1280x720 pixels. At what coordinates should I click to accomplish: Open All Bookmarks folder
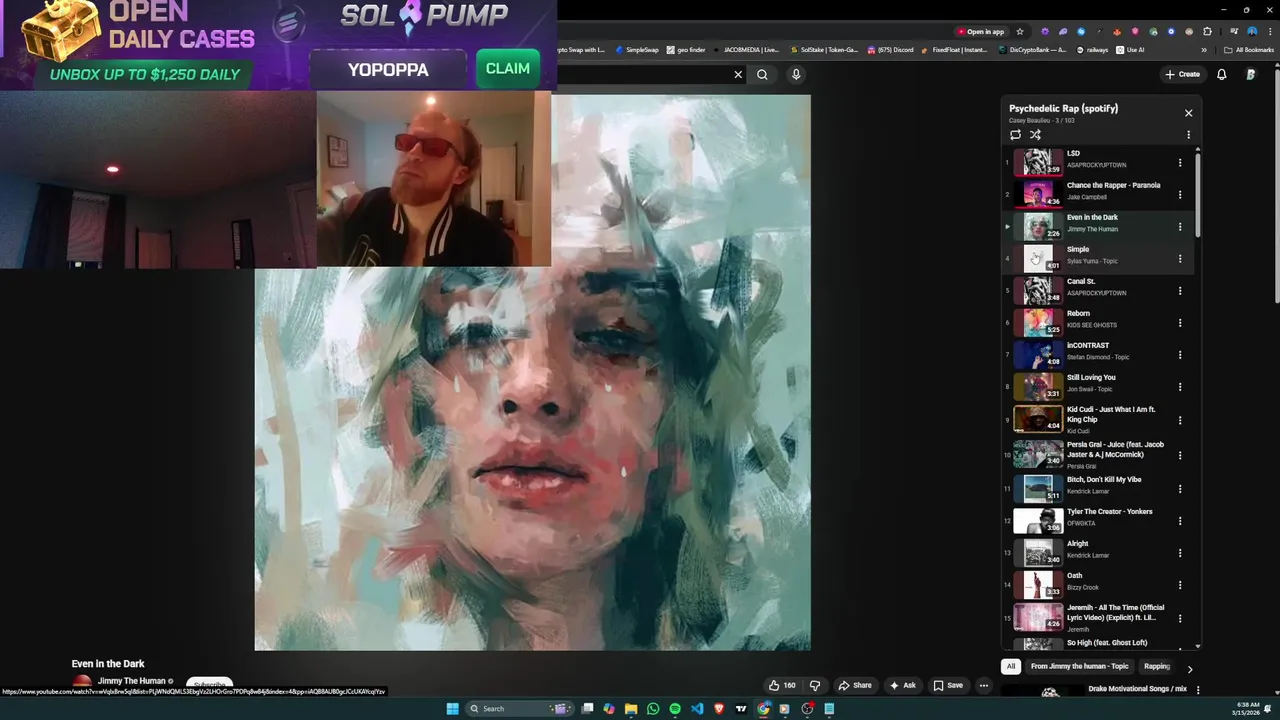point(1248,49)
